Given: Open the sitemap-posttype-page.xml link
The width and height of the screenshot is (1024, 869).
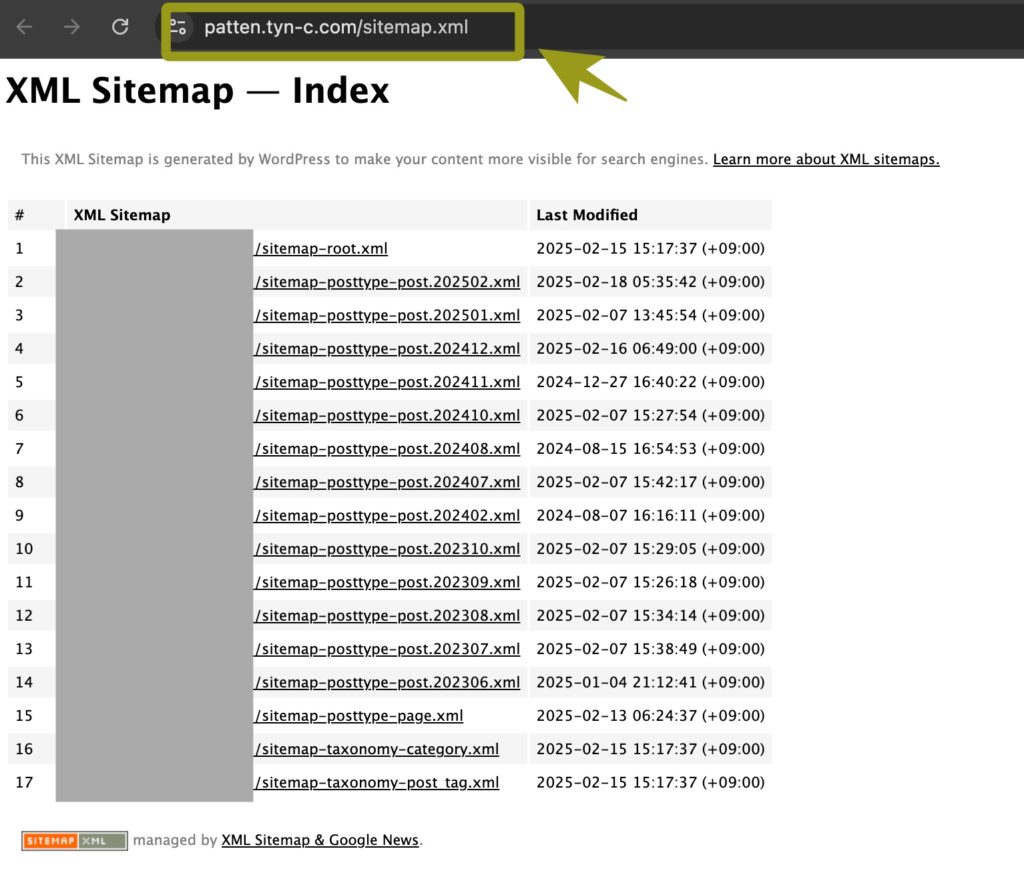Looking at the screenshot, I should click(358, 716).
